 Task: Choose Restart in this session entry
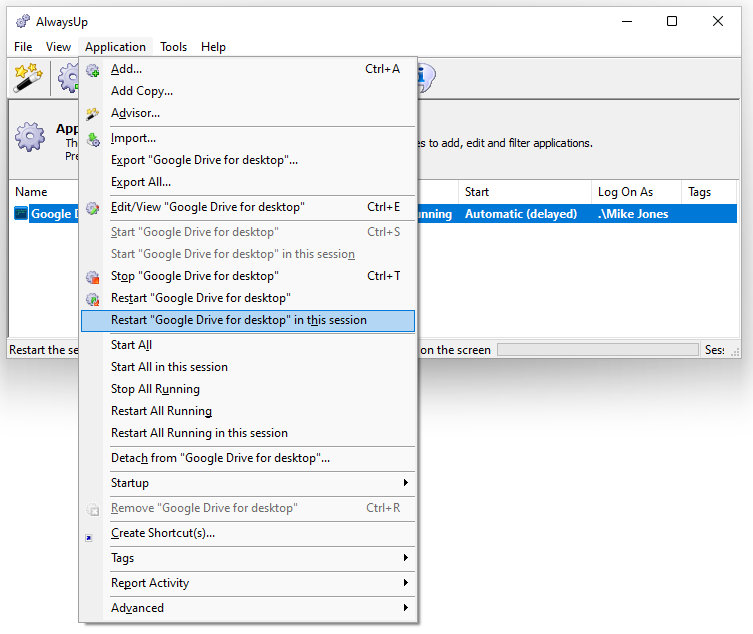point(239,321)
